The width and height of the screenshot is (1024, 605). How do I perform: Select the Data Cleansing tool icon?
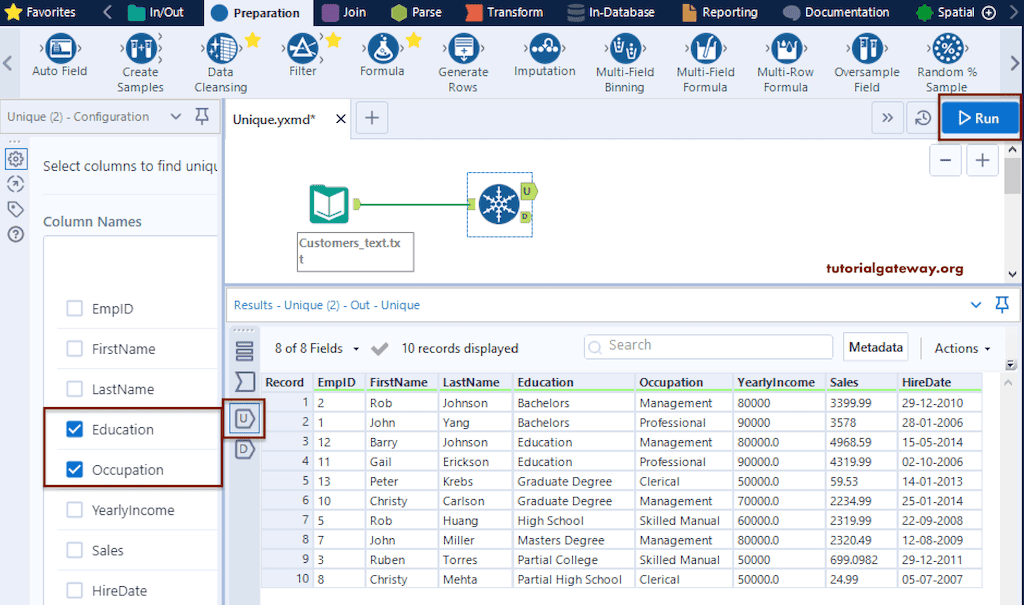(220, 50)
